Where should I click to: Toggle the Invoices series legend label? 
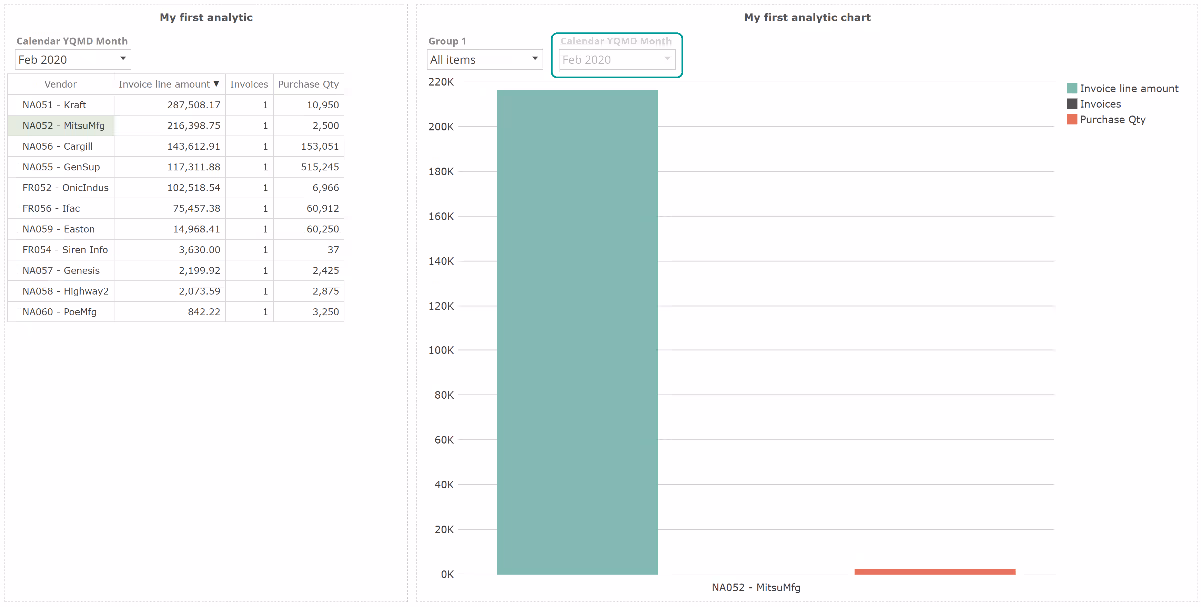[x=1100, y=104]
